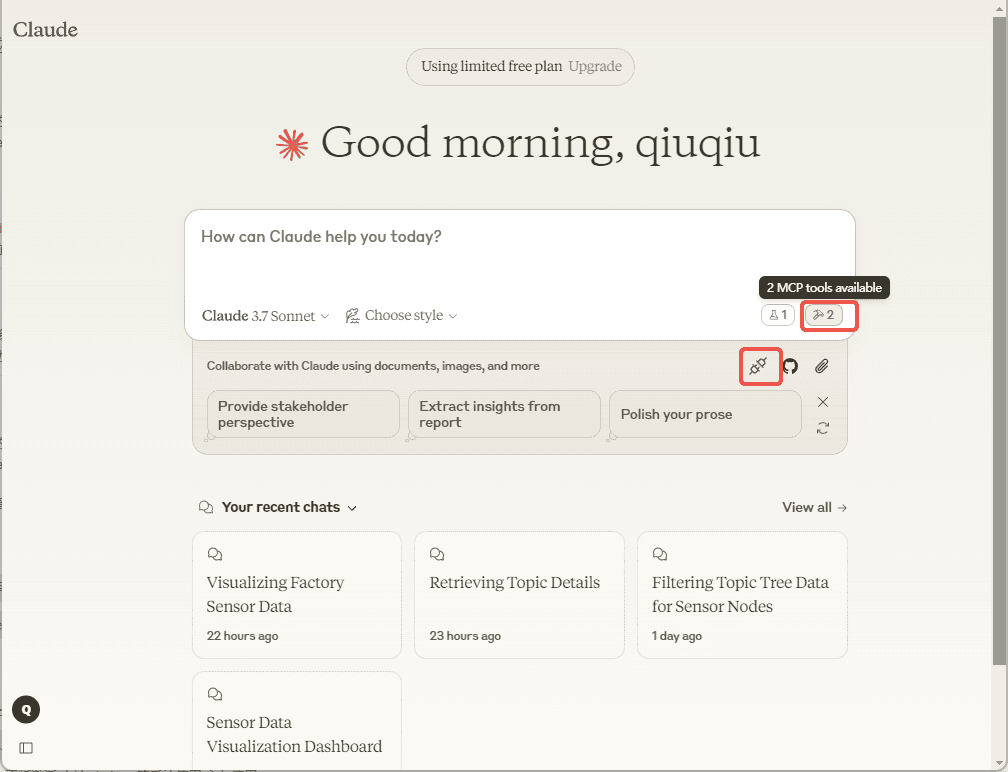Click '22 hours ago' timestamp

242,636
